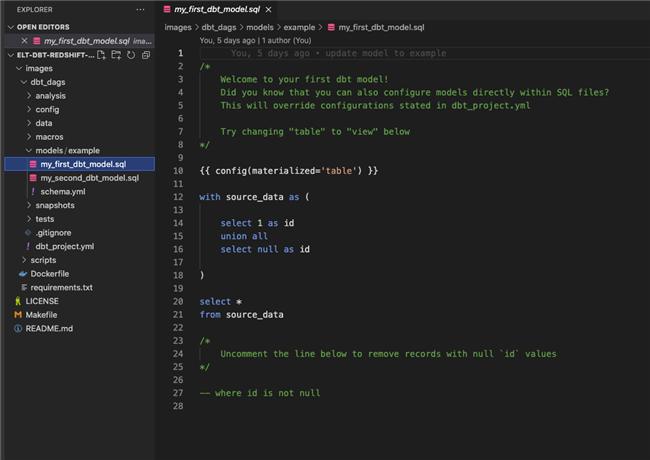Open the Makefile in the file tree
650x460 pixels.
pyautogui.click(x=40, y=314)
